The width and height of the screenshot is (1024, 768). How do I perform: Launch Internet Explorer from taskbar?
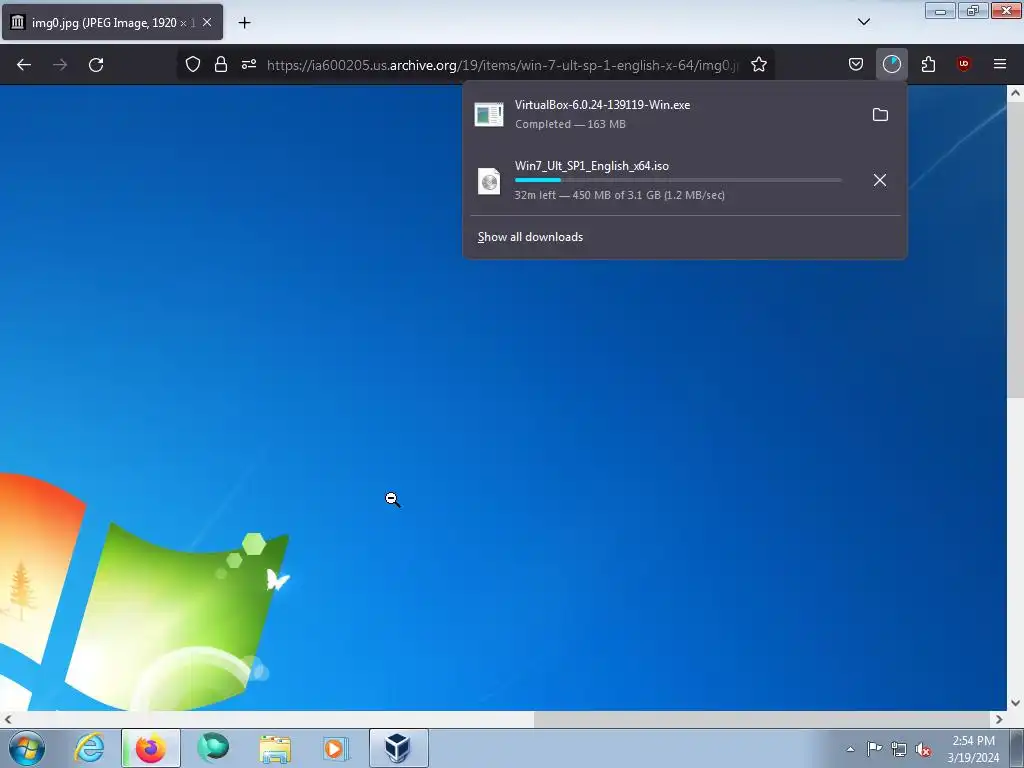89,748
